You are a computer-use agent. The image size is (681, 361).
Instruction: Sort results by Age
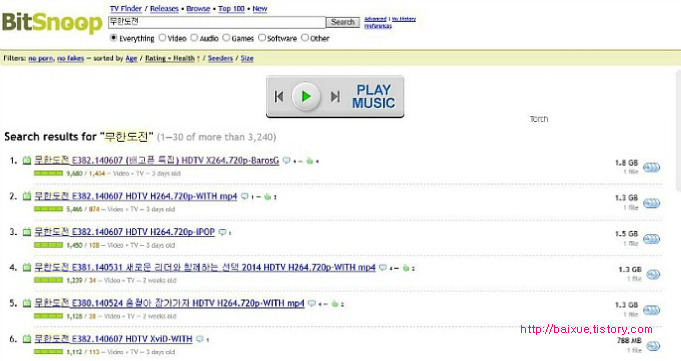coord(131,58)
